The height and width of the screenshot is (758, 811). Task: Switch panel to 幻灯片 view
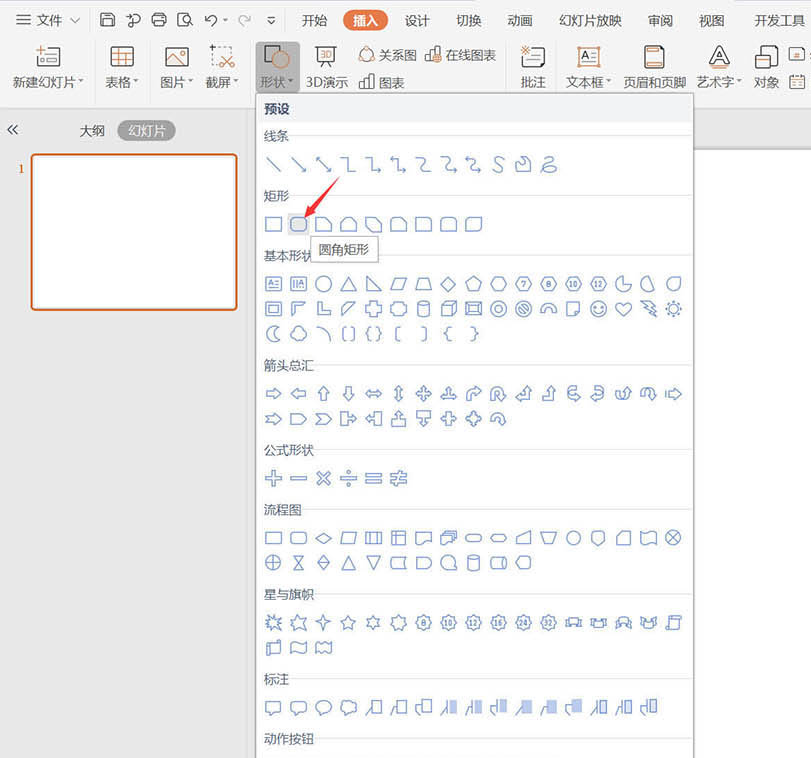(x=146, y=131)
